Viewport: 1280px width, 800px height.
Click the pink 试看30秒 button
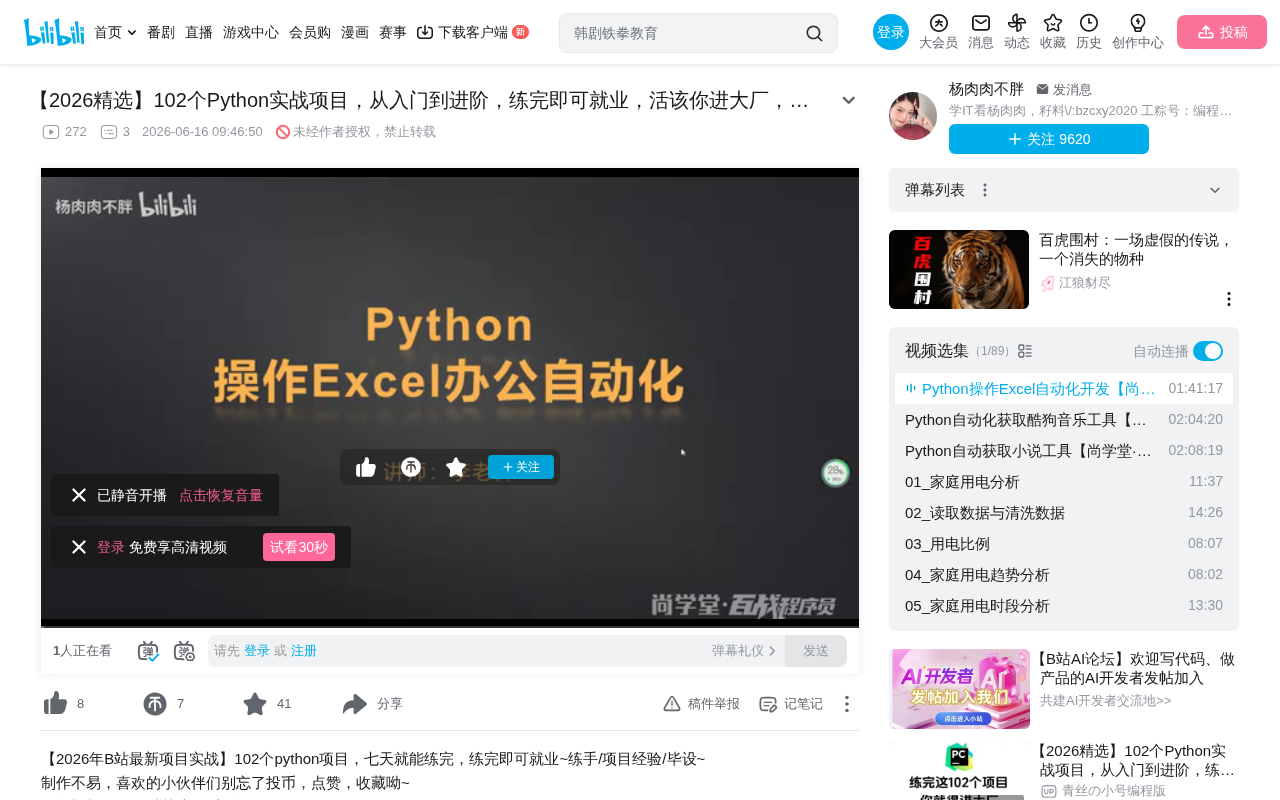click(x=299, y=547)
